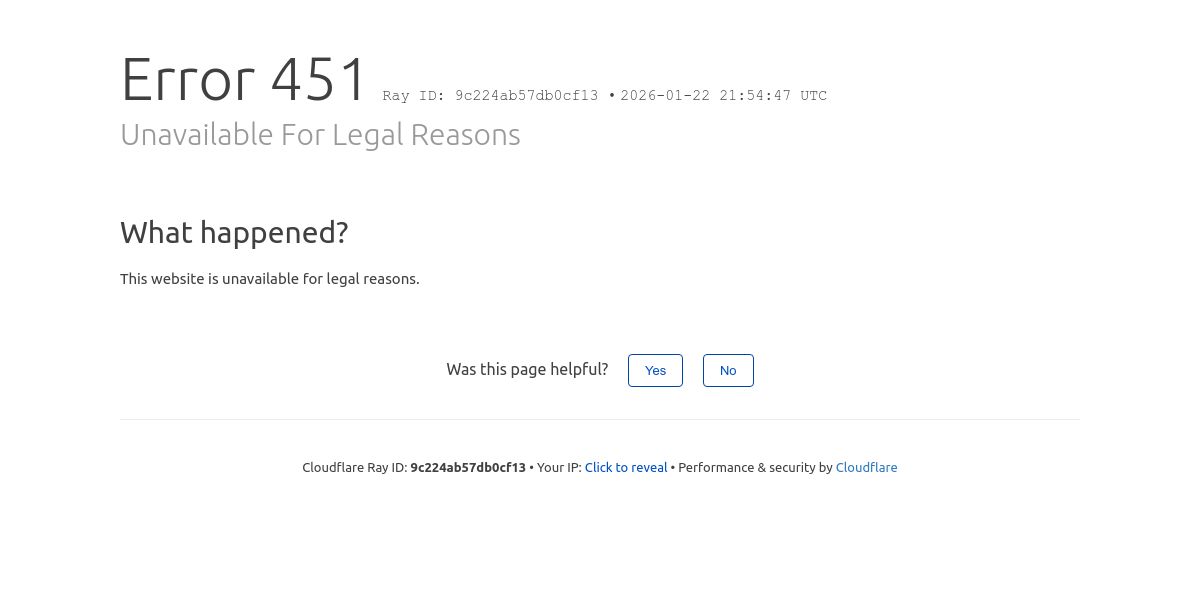The height and width of the screenshot is (600, 1200).
Task: Click the Unavailable For Legal Reasons subtitle
Action: point(320,135)
